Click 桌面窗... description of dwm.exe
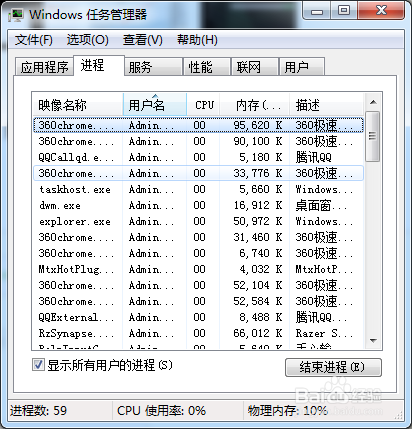Screen dimensions: 412x429 point(321,205)
